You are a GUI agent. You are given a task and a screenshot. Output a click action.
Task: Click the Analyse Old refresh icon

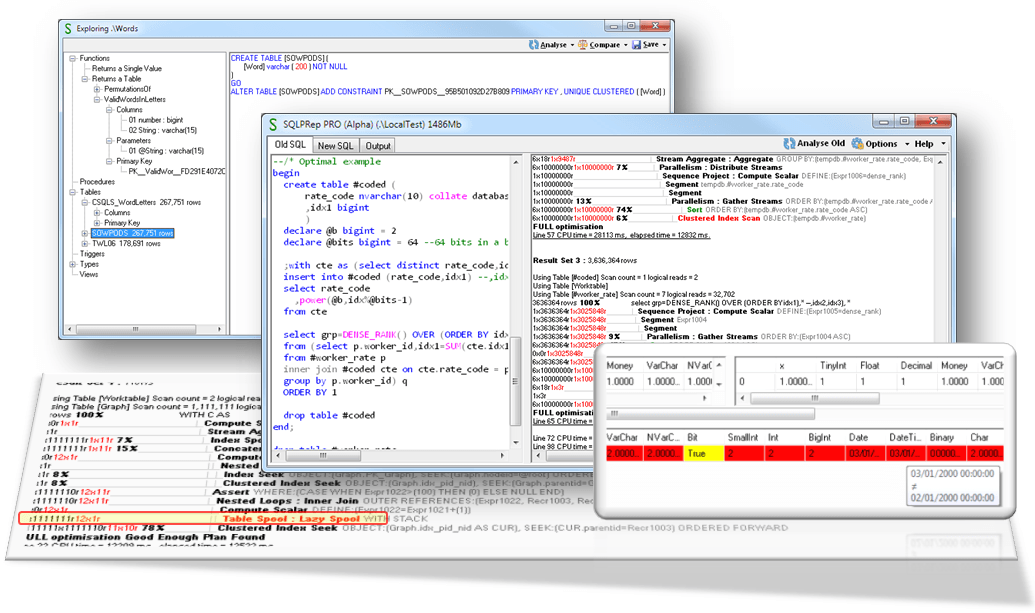pos(789,143)
